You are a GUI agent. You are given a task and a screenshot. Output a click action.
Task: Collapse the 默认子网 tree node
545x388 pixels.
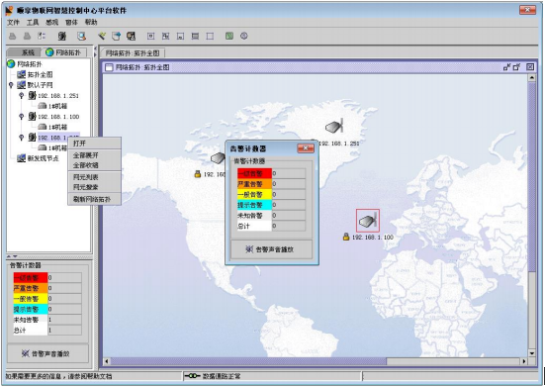point(11,85)
